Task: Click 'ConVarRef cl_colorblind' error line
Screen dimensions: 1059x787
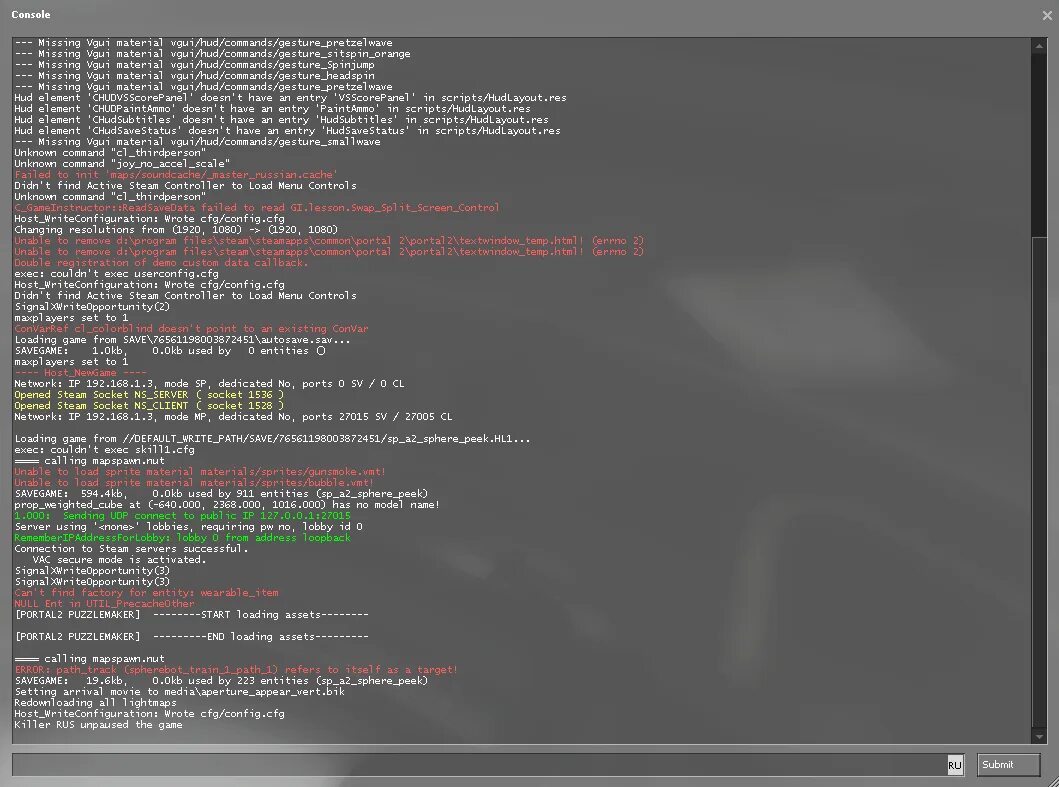Action: pos(191,328)
